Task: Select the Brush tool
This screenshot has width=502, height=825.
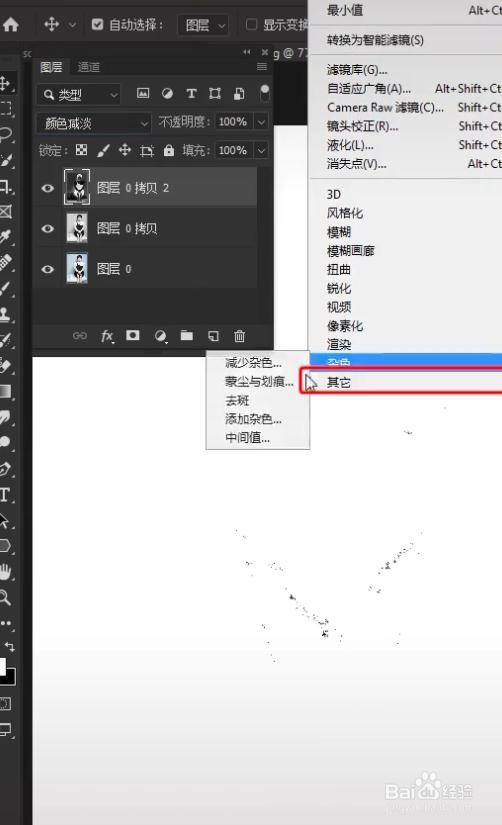Action: [5, 288]
